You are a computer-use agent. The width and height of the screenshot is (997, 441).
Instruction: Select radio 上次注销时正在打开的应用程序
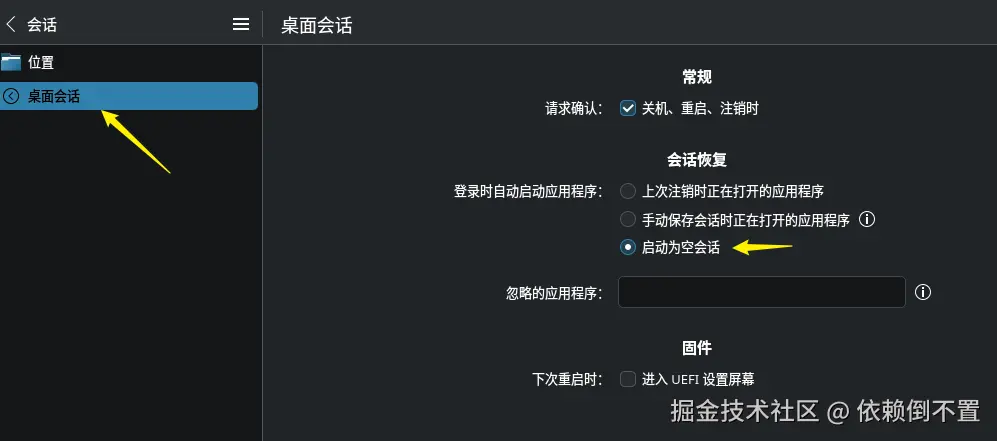(x=628, y=191)
